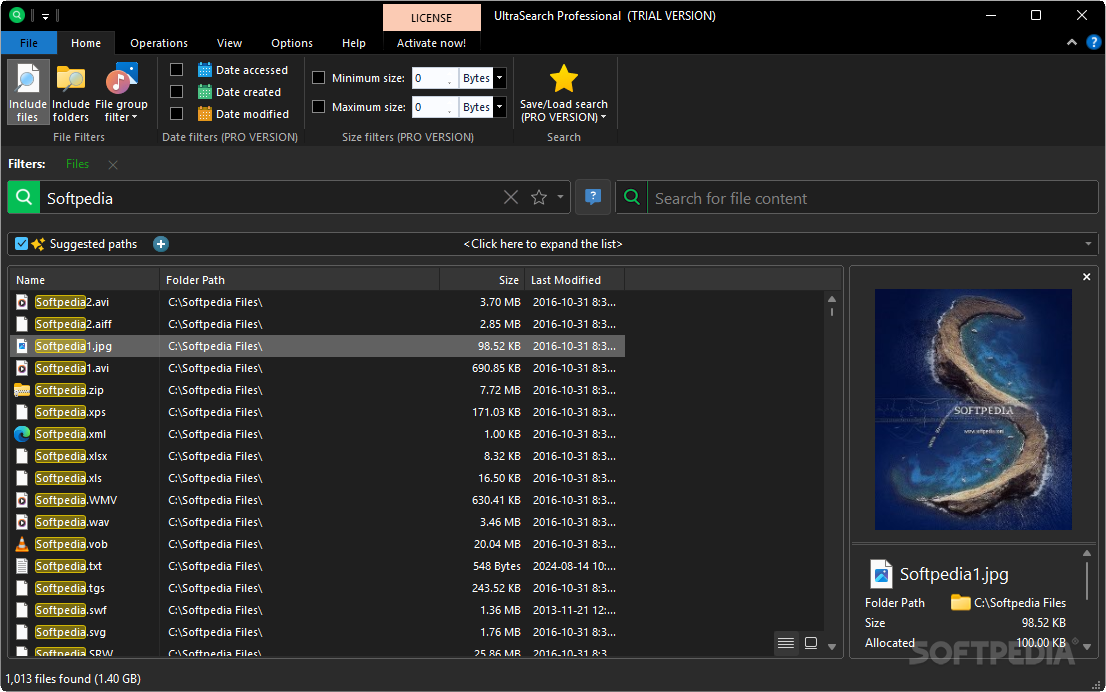Select Softpedia1.jpg image file icon in list
The height and width of the screenshot is (692, 1106).
(x=22, y=346)
